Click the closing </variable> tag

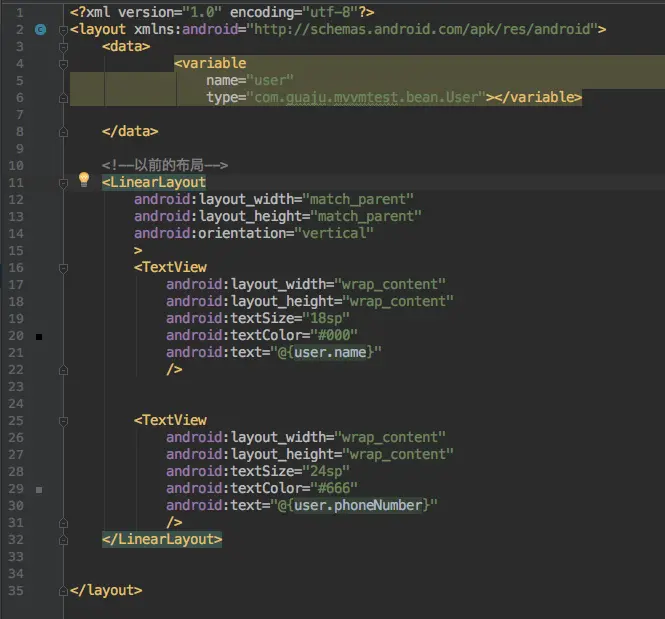(x=538, y=98)
